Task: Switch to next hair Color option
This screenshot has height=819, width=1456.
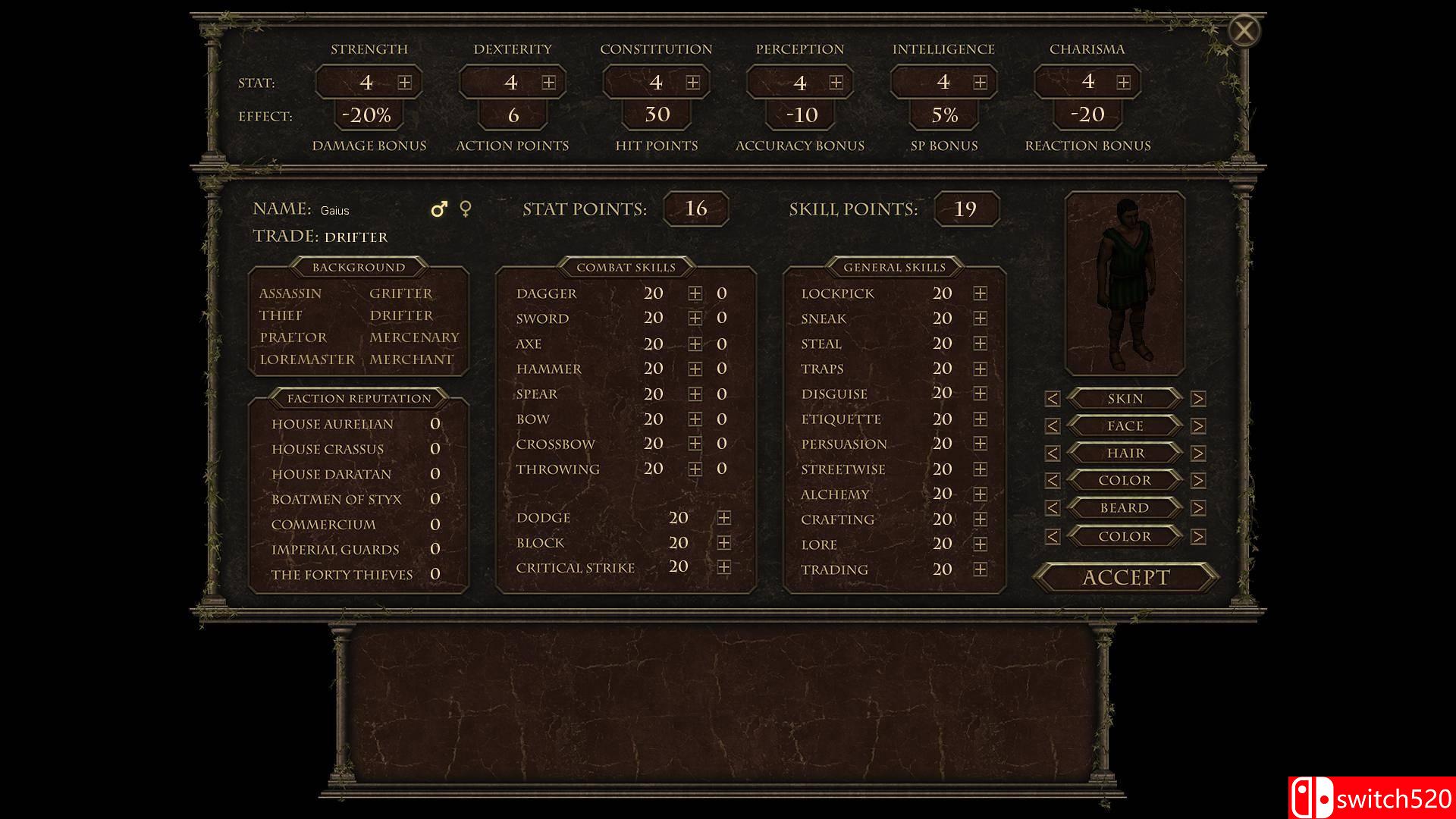Action: coord(1197,481)
